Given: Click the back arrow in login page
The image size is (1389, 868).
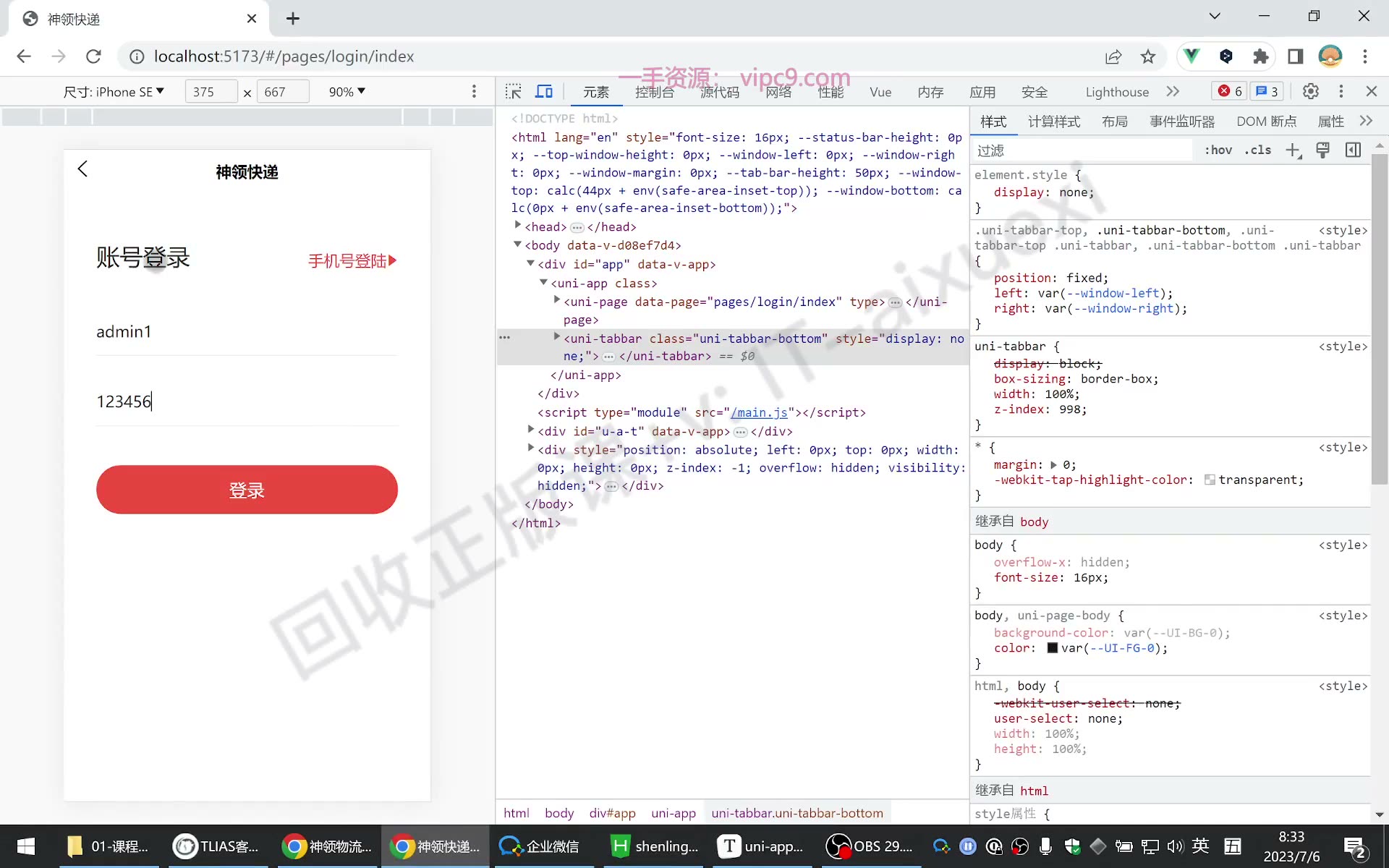Looking at the screenshot, I should pos(82,169).
